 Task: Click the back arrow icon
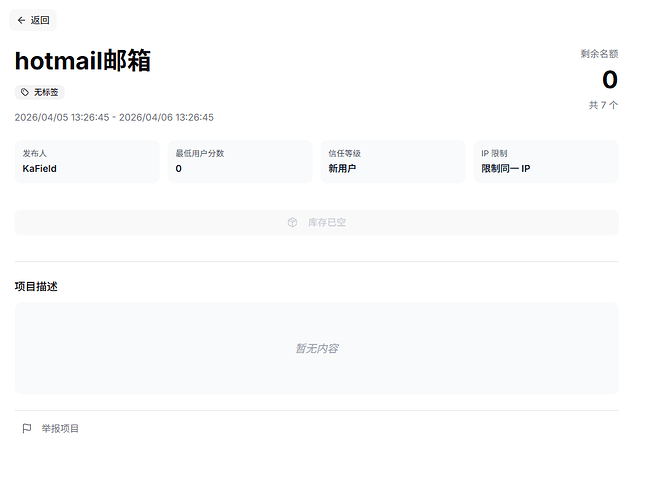tap(21, 20)
